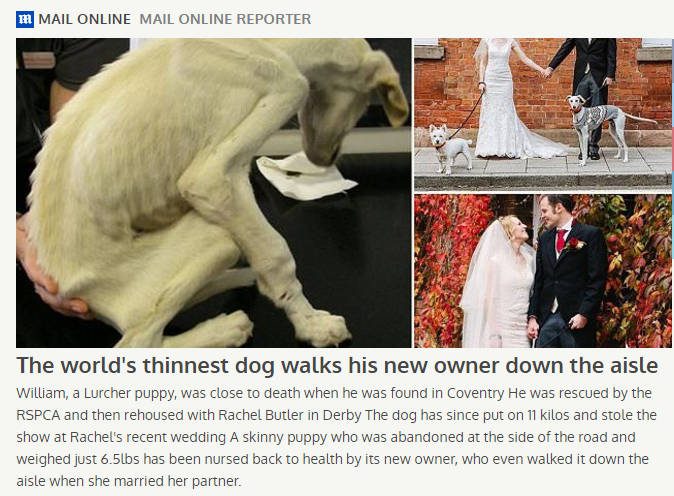Open the MAIL ONLINE source link
674x496 pixels.
pyautogui.click(x=84, y=19)
